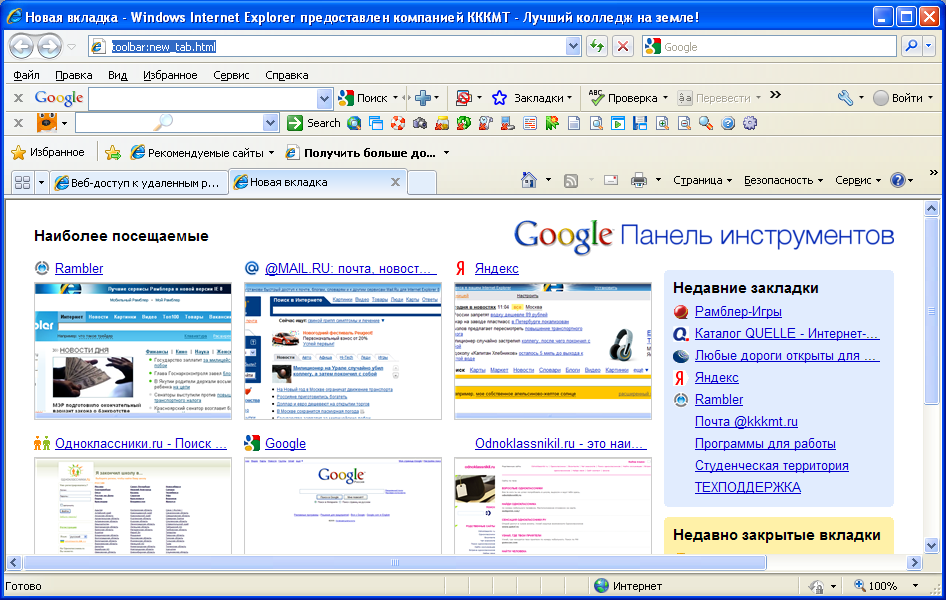
Task: Open the Избранное menu in menu bar
Action: (x=170, y=75)
